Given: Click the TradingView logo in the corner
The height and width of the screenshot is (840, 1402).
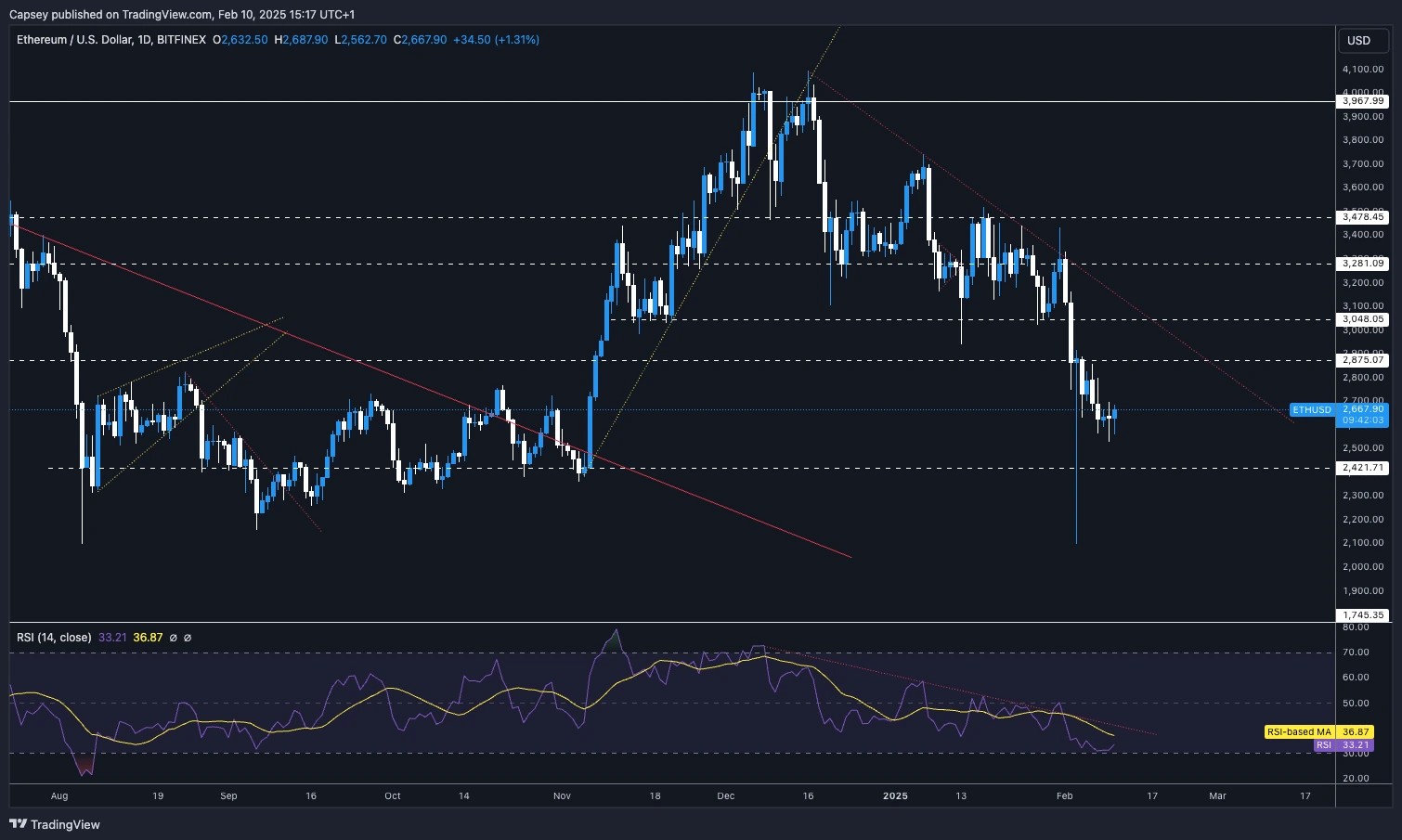Looking at the screenshot, I should (56, 824).
